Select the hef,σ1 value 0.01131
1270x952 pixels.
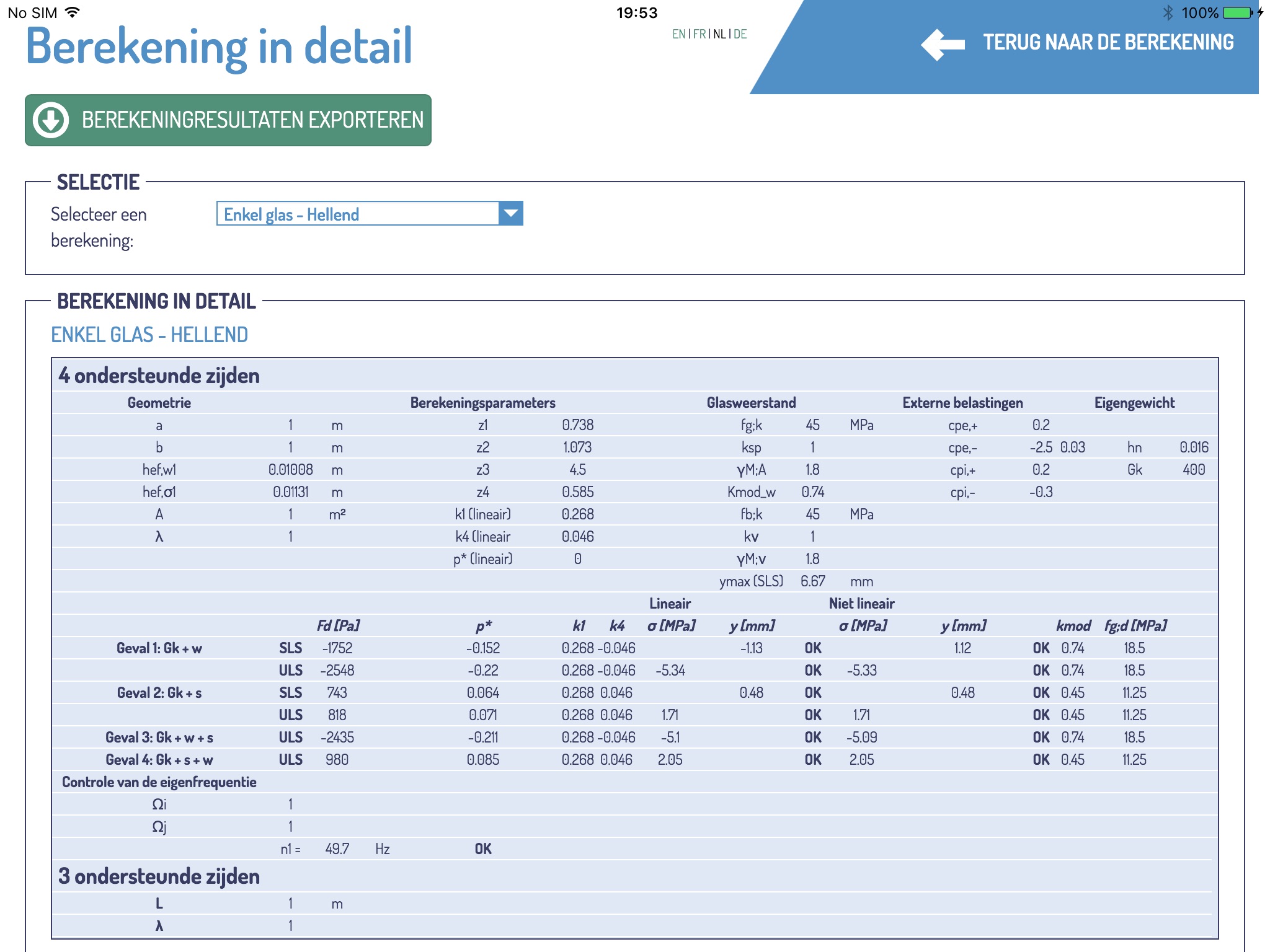click(291, 492)
